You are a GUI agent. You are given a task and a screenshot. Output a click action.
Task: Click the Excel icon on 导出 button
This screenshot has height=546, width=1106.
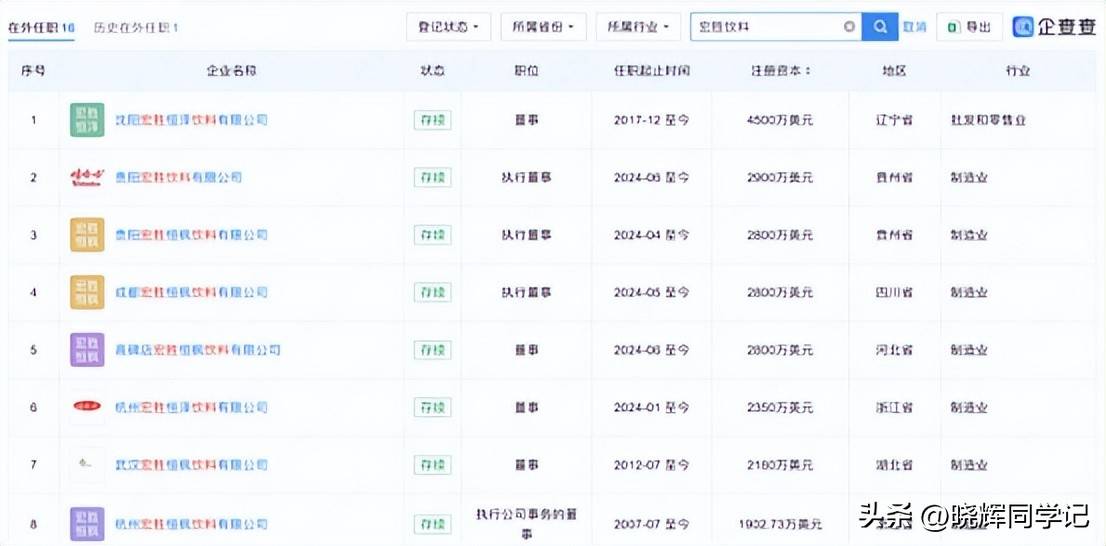[x=953, y=27]
